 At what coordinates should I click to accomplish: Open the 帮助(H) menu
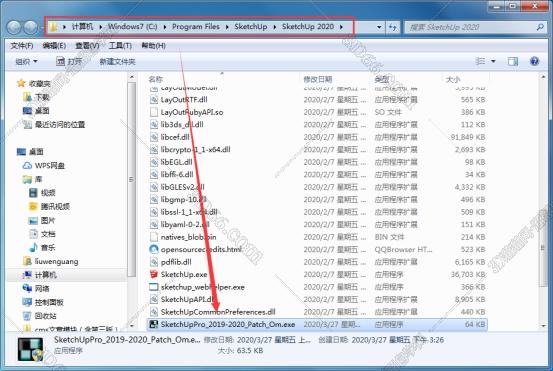153,45
